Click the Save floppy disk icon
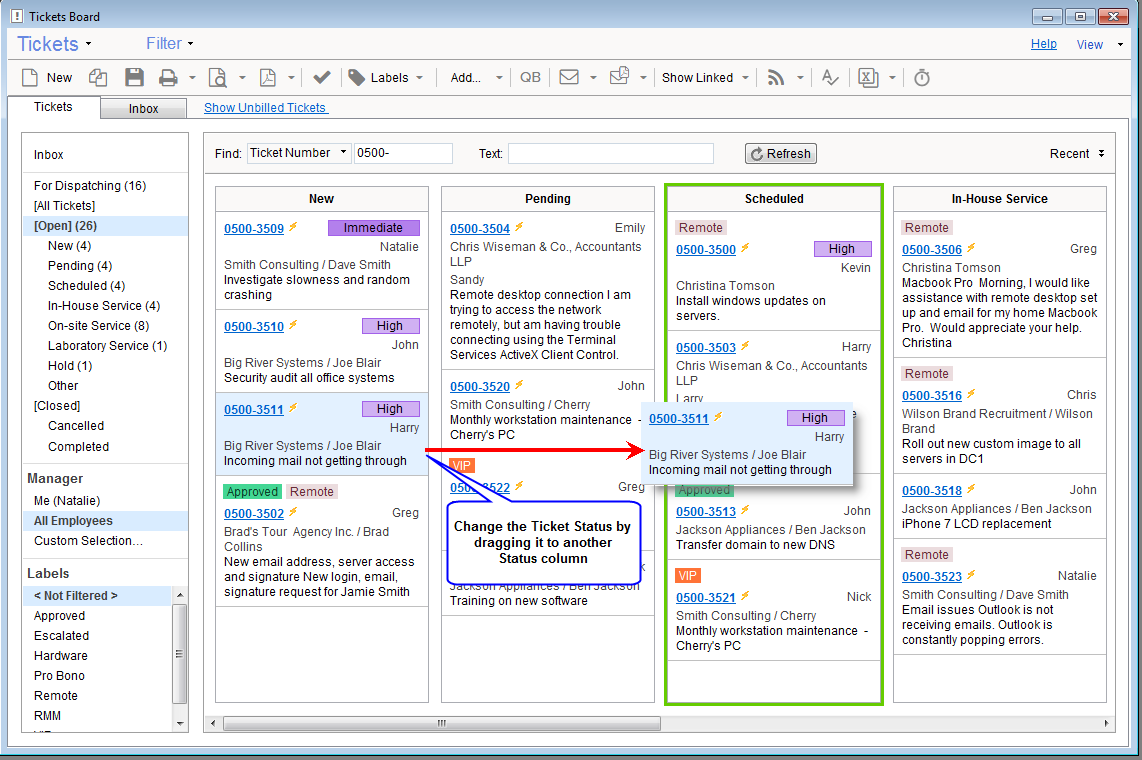The width and height of the screenshot is (1142, 760). [134, 78]
